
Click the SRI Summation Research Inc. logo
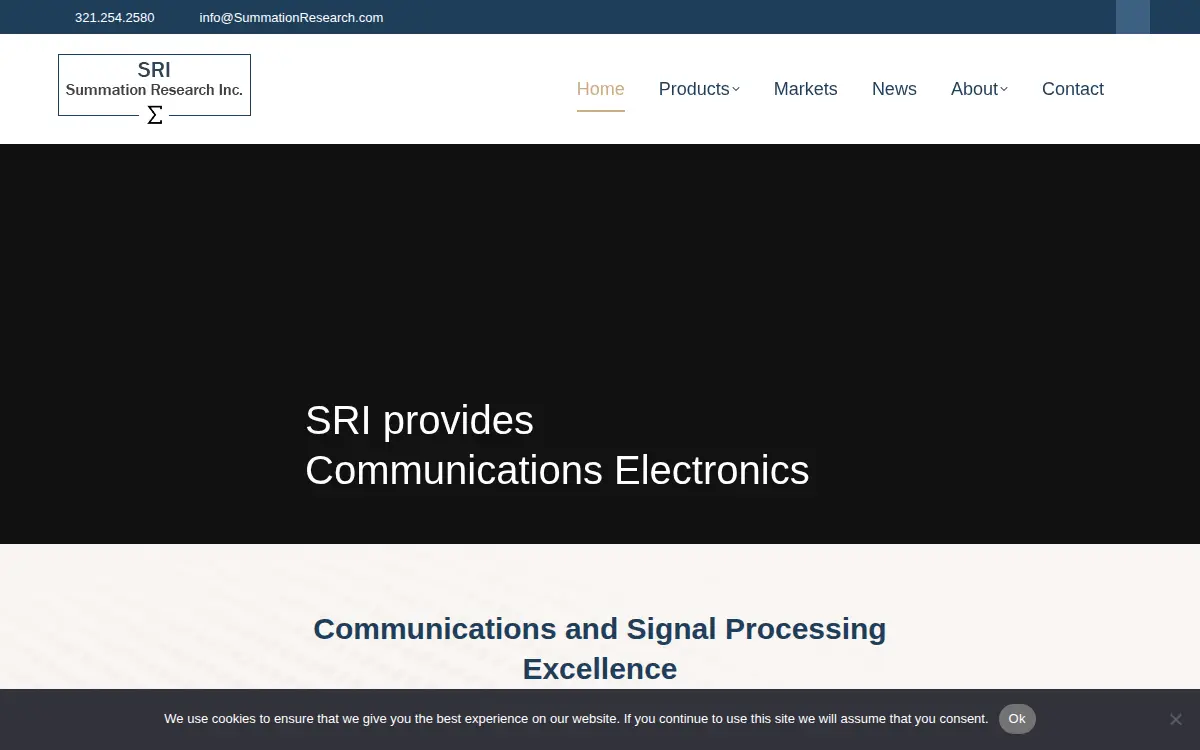coord(154,89)
